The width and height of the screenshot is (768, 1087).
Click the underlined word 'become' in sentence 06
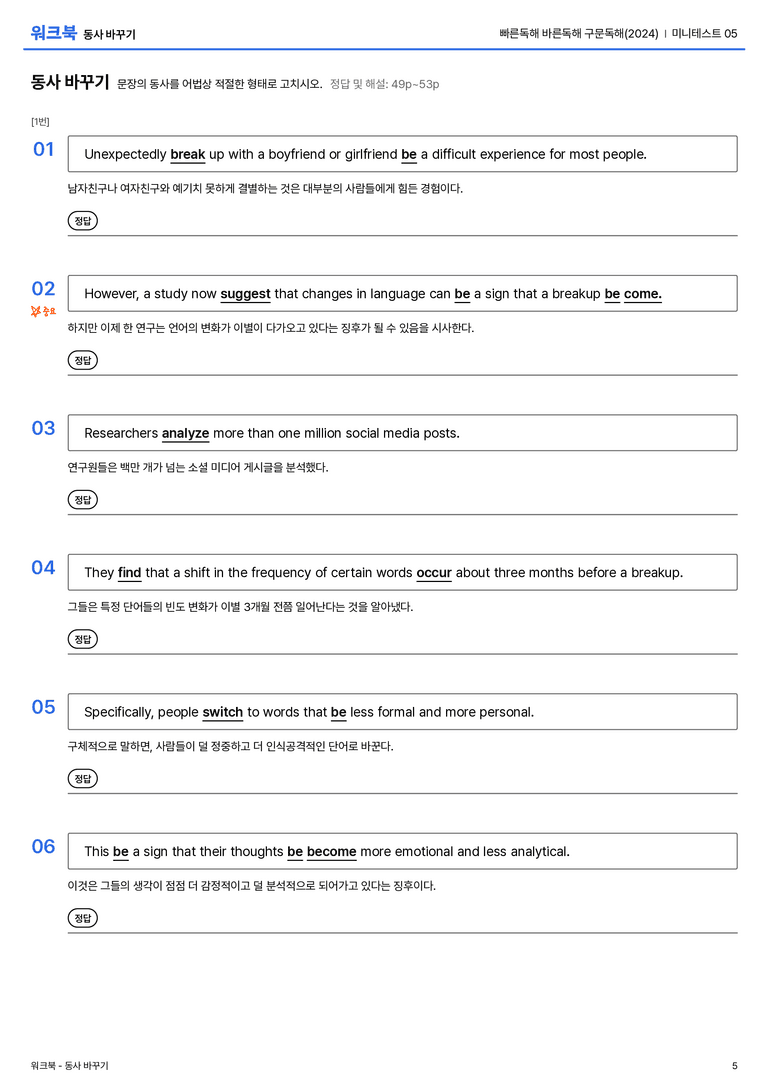[x=331, y=851]
